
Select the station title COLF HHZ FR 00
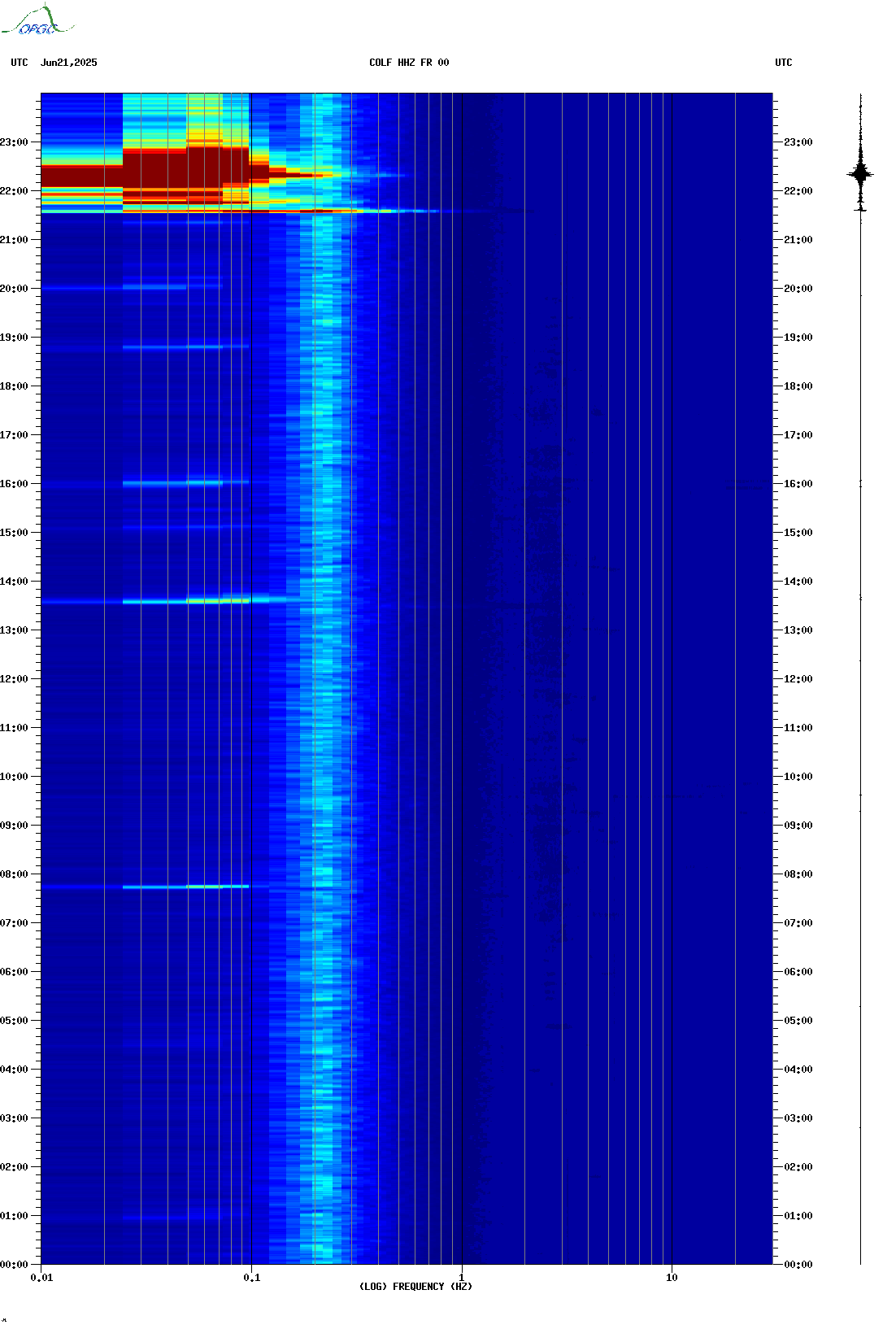(409, 63)
